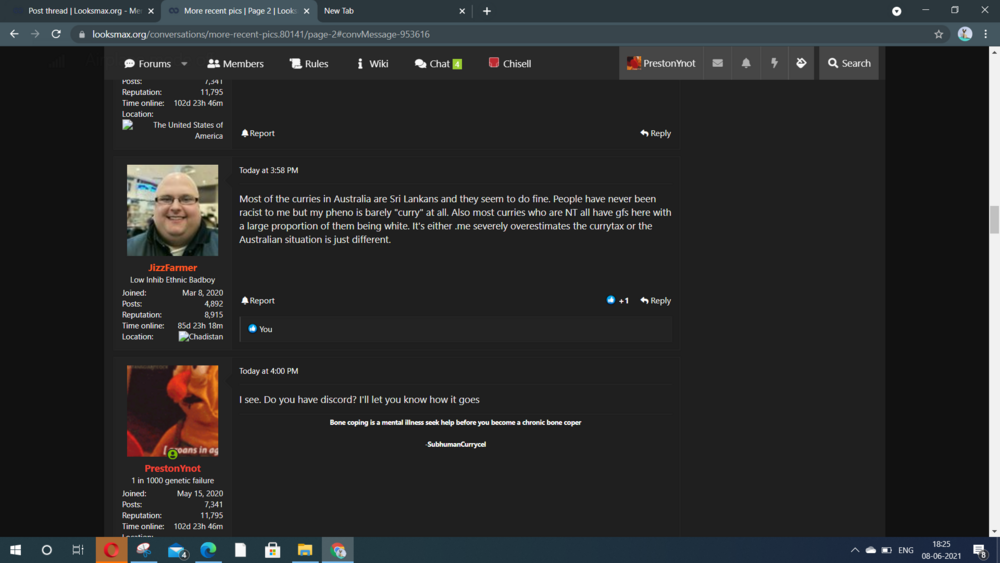Screen dimensions: 1000x563
Task: Click the battery tray icon
Action: 886,550
